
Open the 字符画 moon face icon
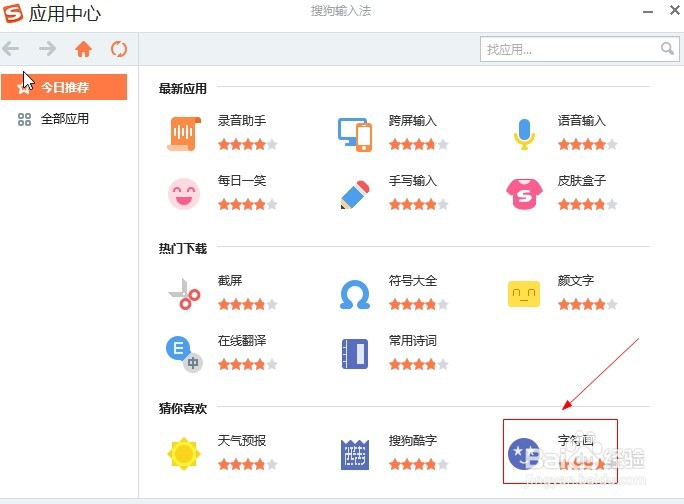tap(523, 454)
